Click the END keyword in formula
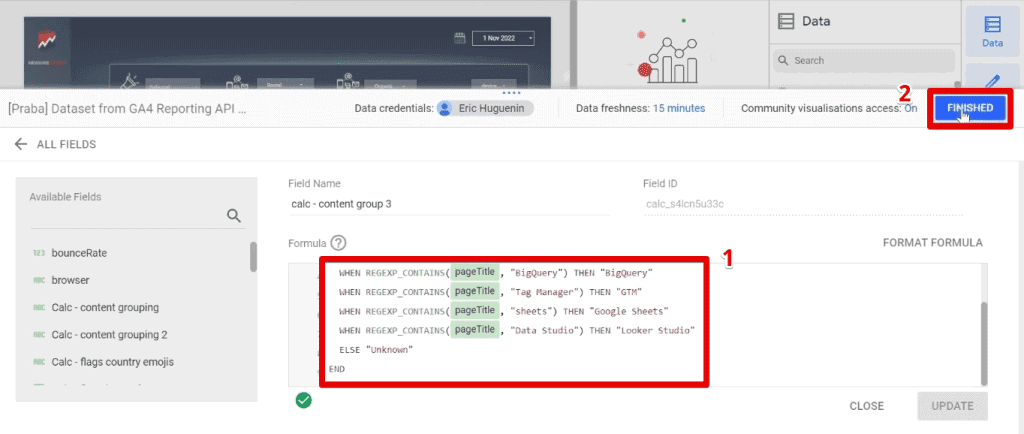Viewport: 1024px width, 434px height. click(336, 369)
